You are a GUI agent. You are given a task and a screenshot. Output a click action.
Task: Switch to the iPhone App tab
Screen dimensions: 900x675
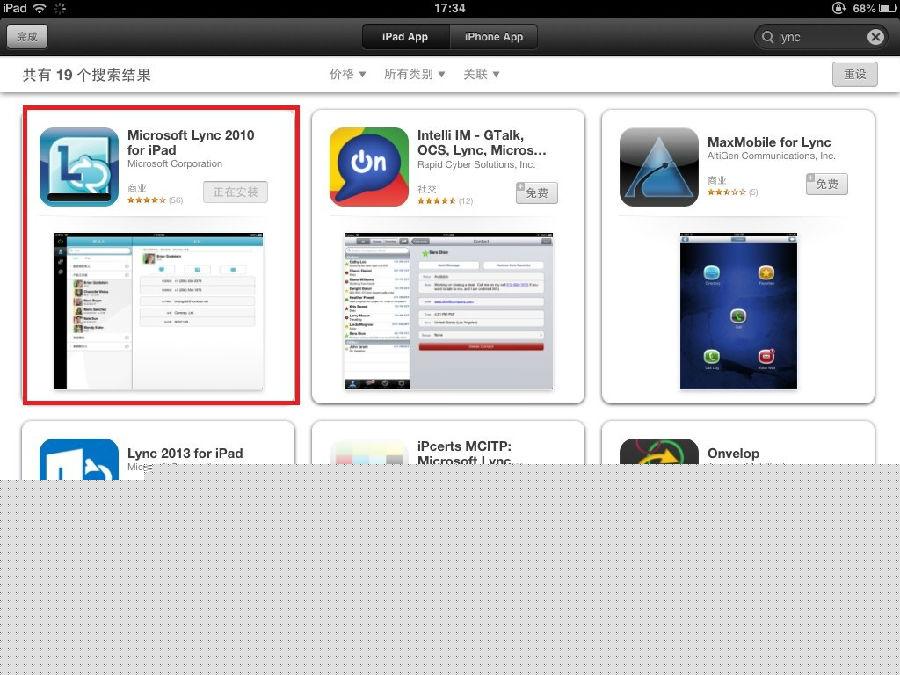tap(494, 37)
